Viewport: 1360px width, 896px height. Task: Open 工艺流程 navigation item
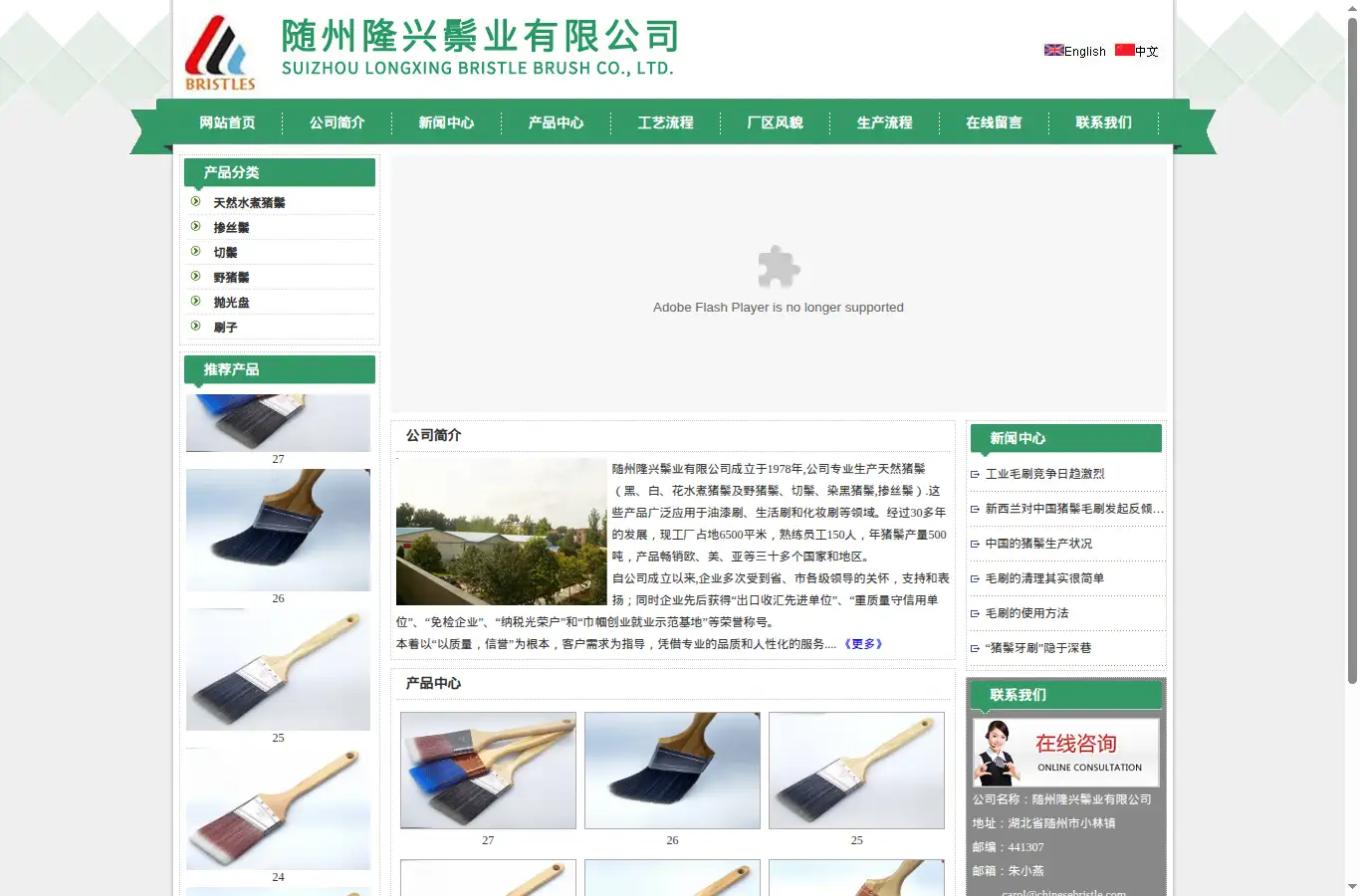(x=665, y=122)
